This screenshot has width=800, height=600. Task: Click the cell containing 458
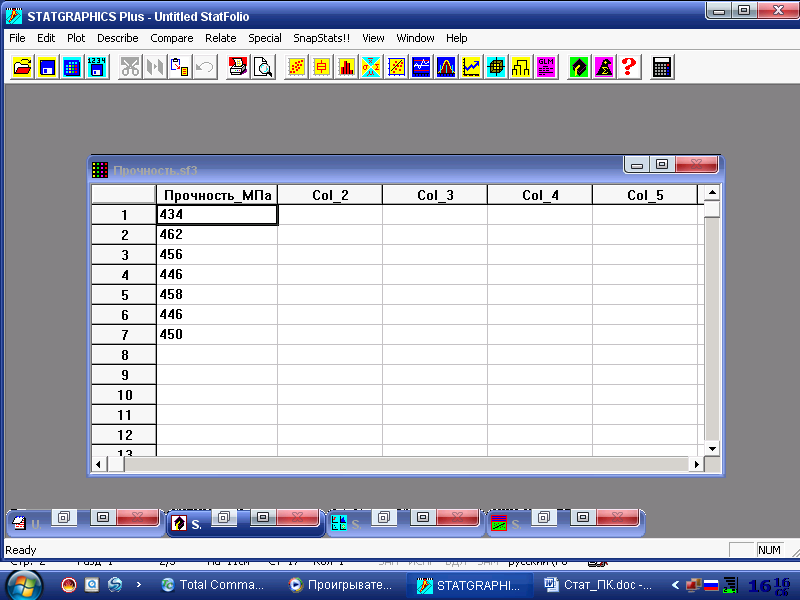click(217, 294)
